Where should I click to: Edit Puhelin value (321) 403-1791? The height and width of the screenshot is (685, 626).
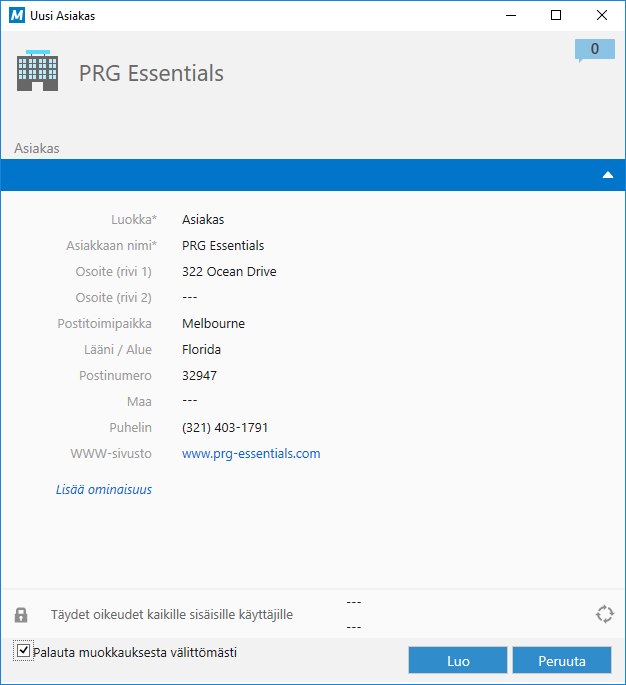225,427
